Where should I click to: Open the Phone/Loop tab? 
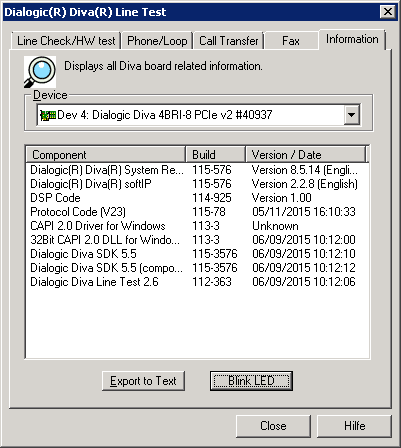[157, 41]
